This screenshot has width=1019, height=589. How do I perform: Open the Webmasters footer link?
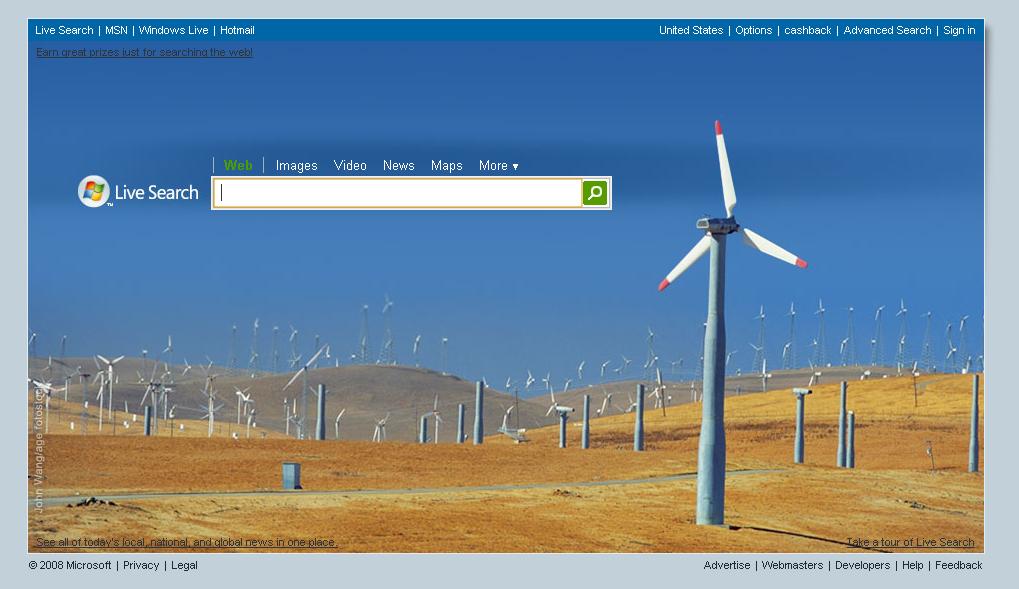coord(792,565)
